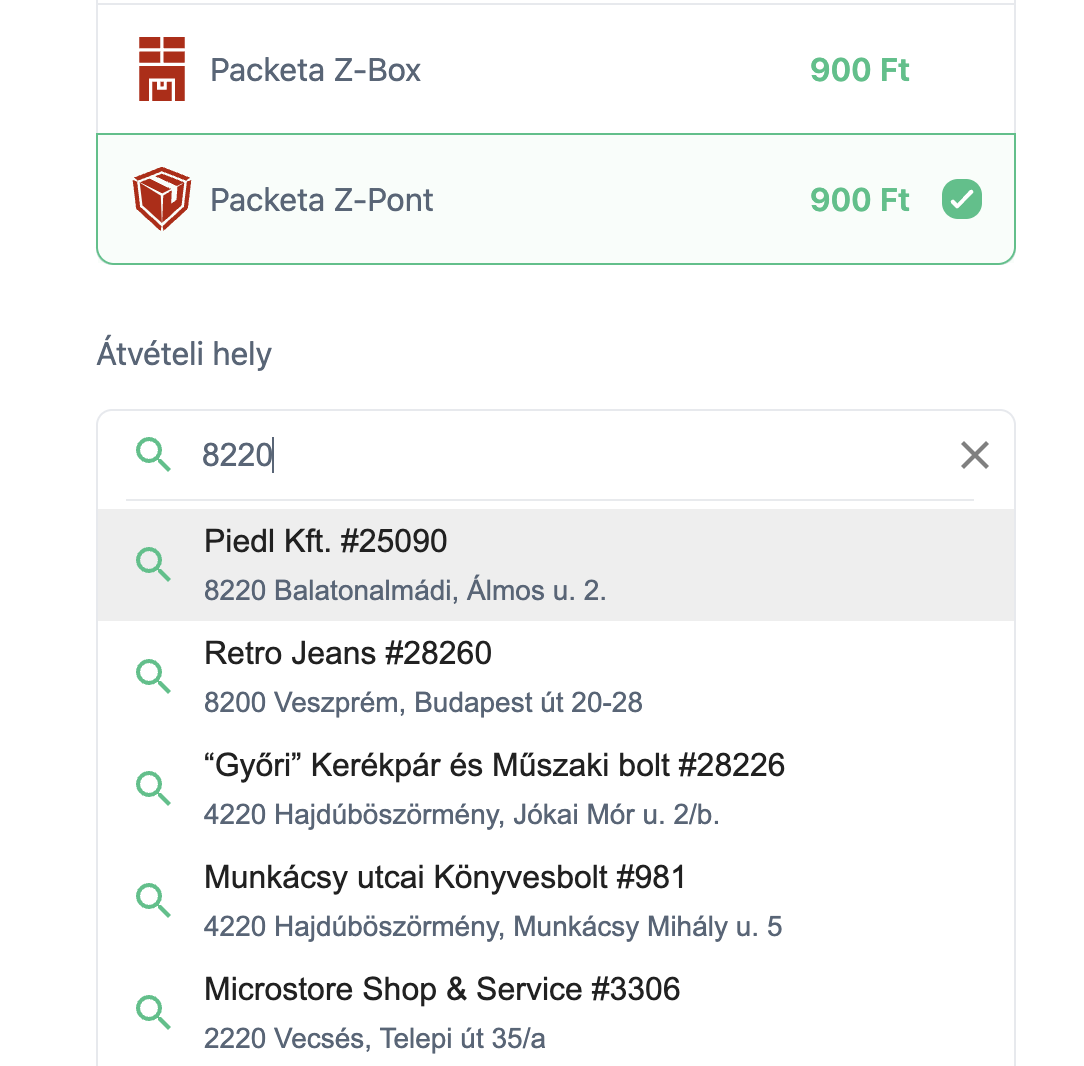Click the 900 Ft price for Z-Box
Viewport: 1084px width, 1066px height.
859,71
